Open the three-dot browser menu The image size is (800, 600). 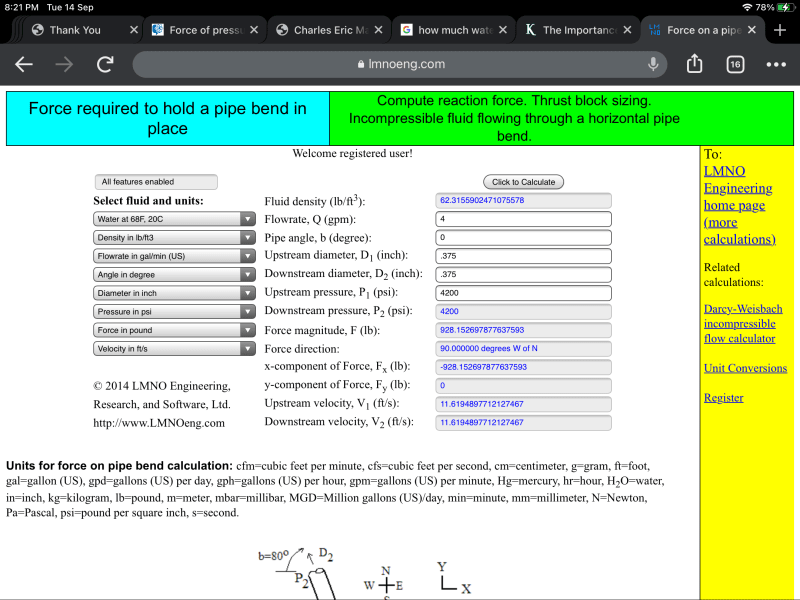coord(776,64)
